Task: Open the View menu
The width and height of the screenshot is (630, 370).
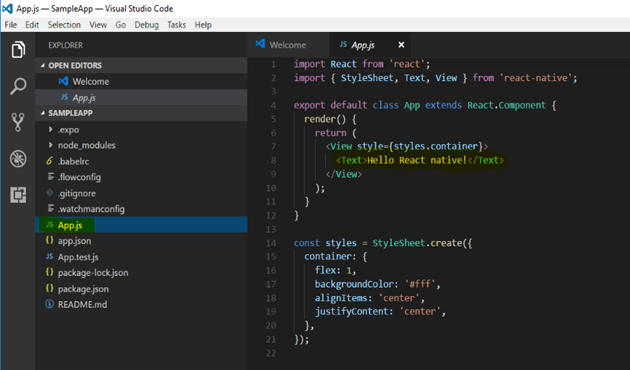Action: (98, 25)
